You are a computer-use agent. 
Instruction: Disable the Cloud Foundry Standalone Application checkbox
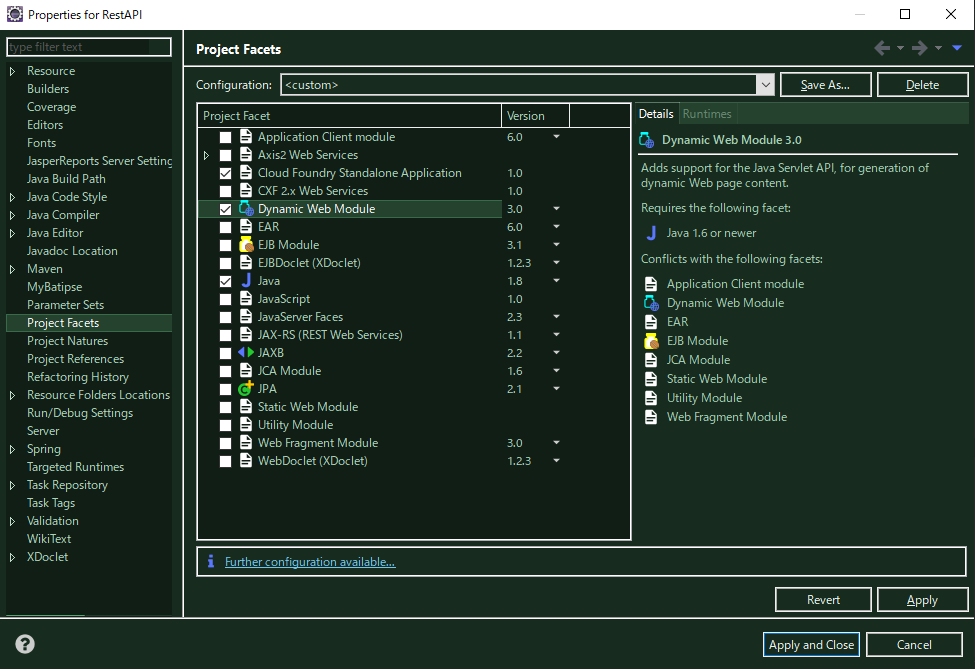(x=225, y=172)
